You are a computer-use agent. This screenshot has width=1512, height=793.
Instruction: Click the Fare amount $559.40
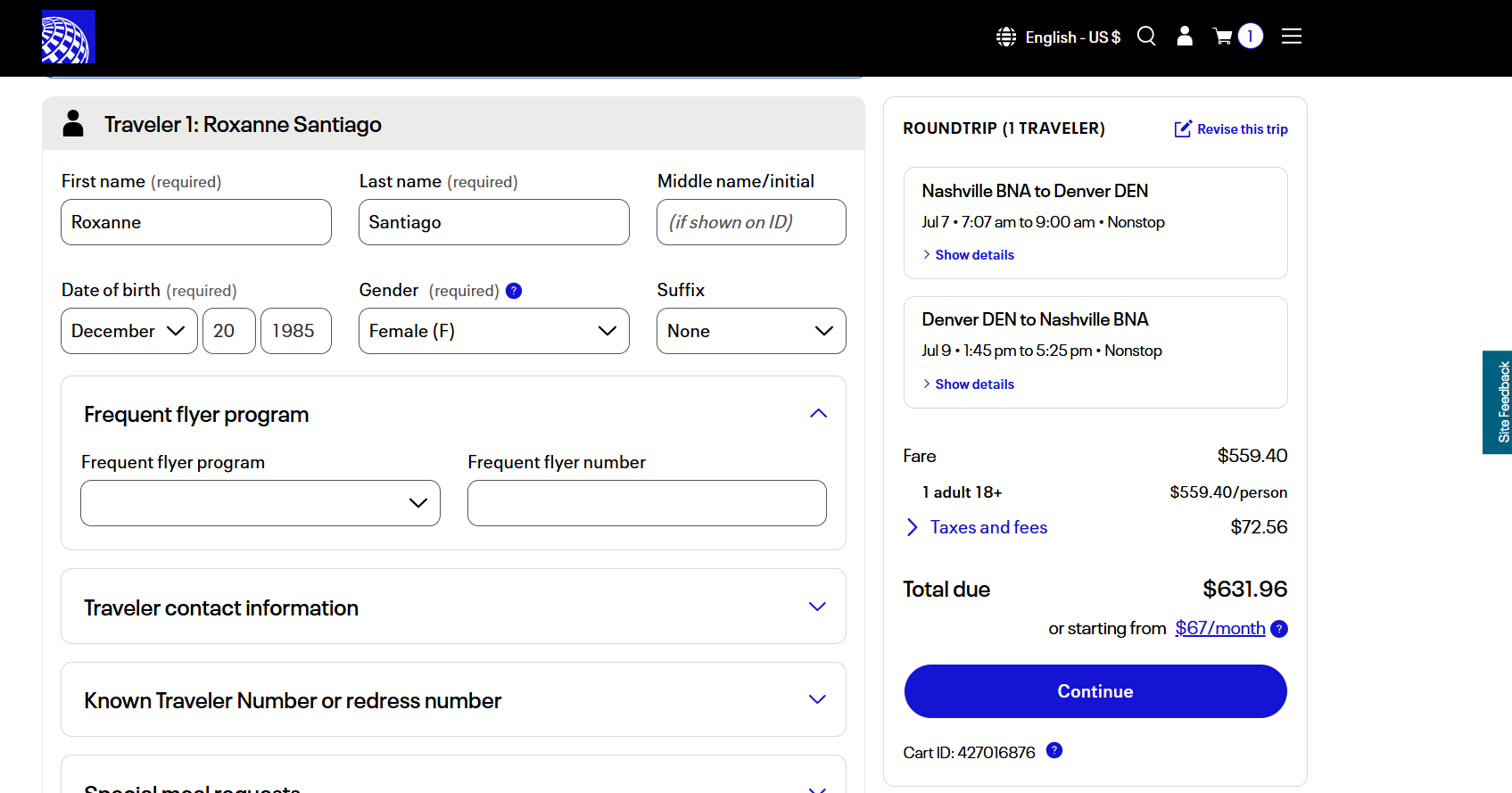1252,456
